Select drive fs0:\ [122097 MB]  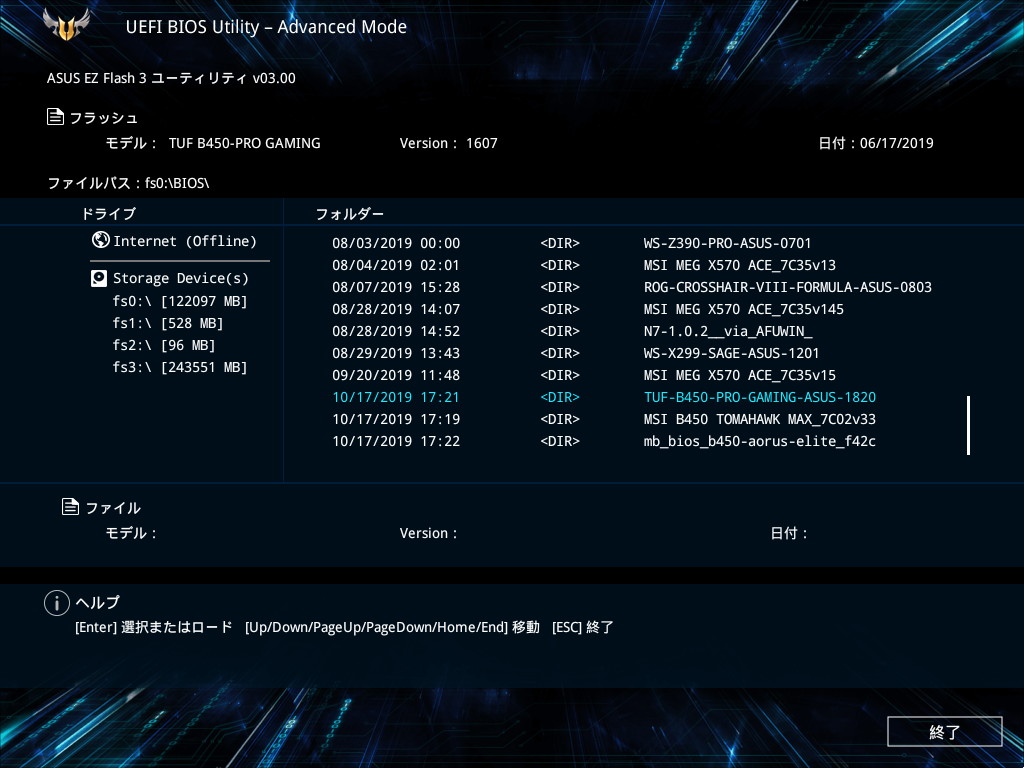tap(180, 301)
